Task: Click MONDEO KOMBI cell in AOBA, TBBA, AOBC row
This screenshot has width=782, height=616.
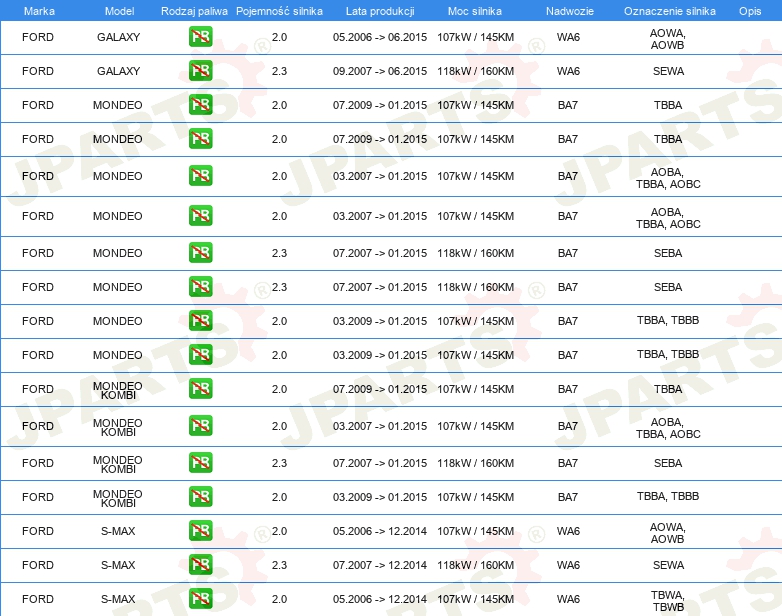Action: 118,427
